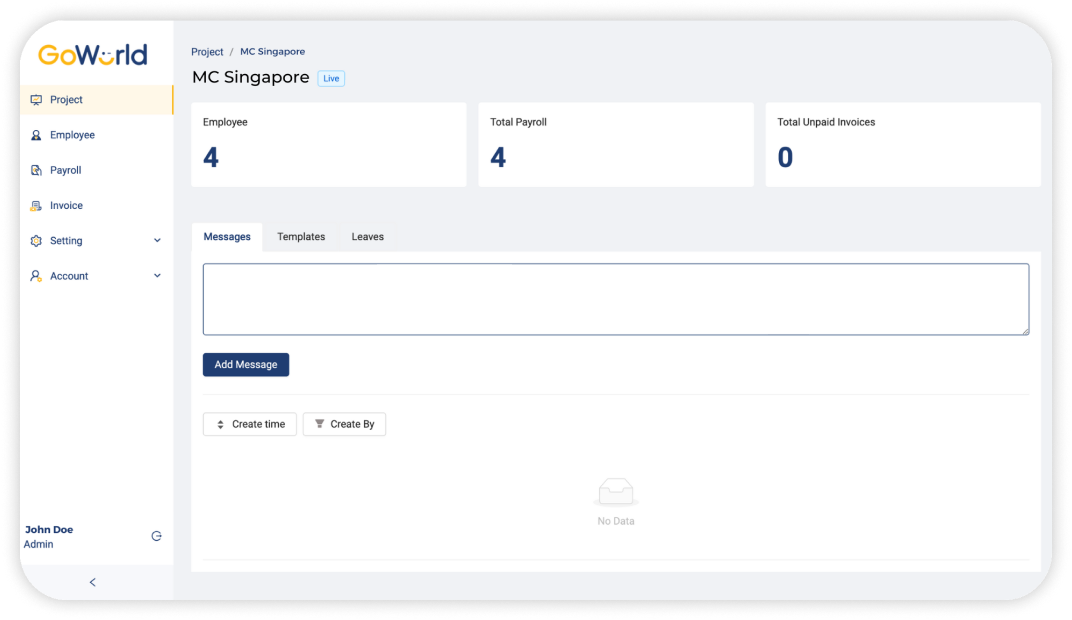Viewport: 1072px width, 620px height.
Task: Switch to the Leaves tab
Action: coord(367,237)
